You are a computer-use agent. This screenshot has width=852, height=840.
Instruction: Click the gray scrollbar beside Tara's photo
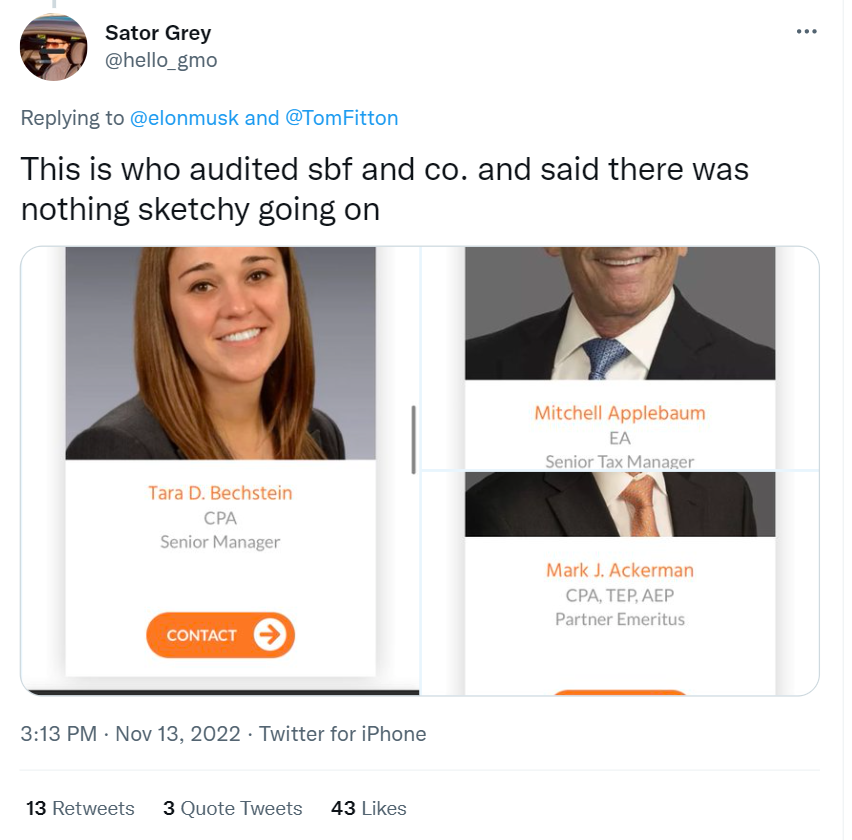(413, 440)
